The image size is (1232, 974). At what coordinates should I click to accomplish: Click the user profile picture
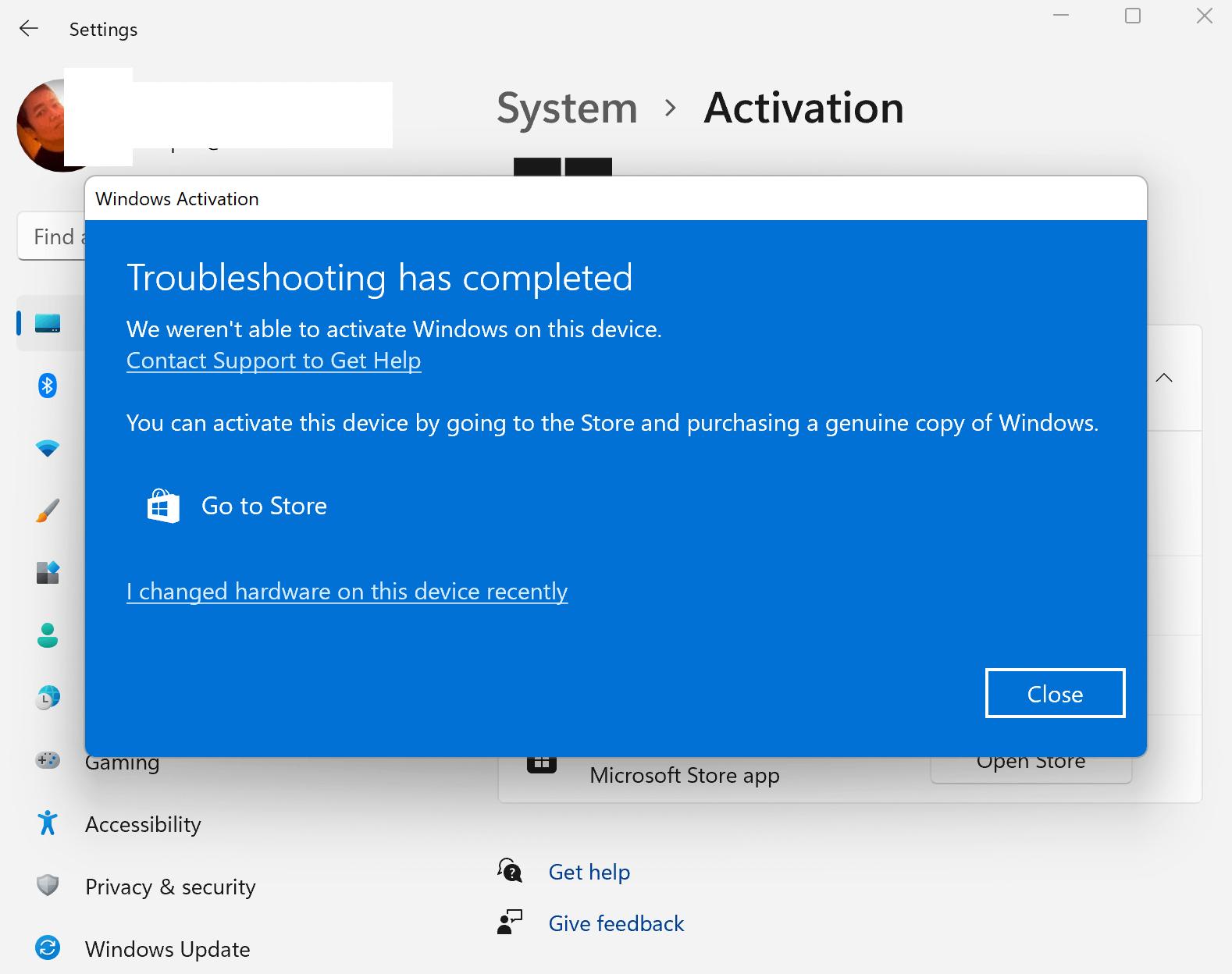point(41,125)
